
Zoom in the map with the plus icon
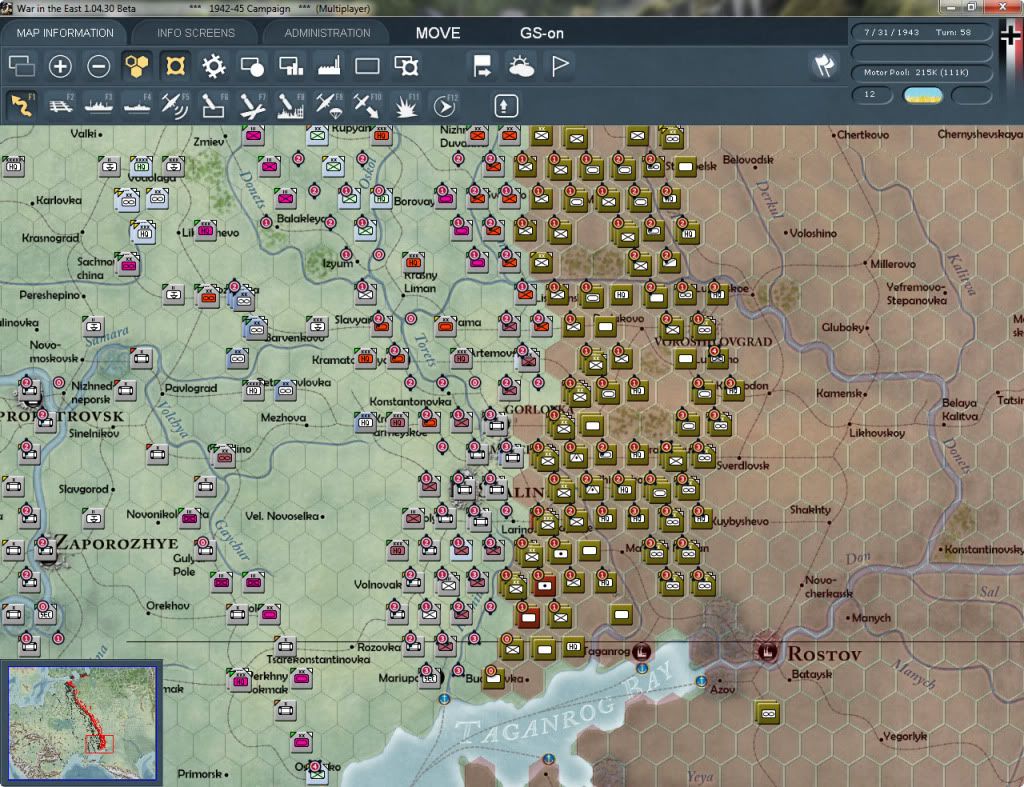pyautogui.click(x=60, y=66)
